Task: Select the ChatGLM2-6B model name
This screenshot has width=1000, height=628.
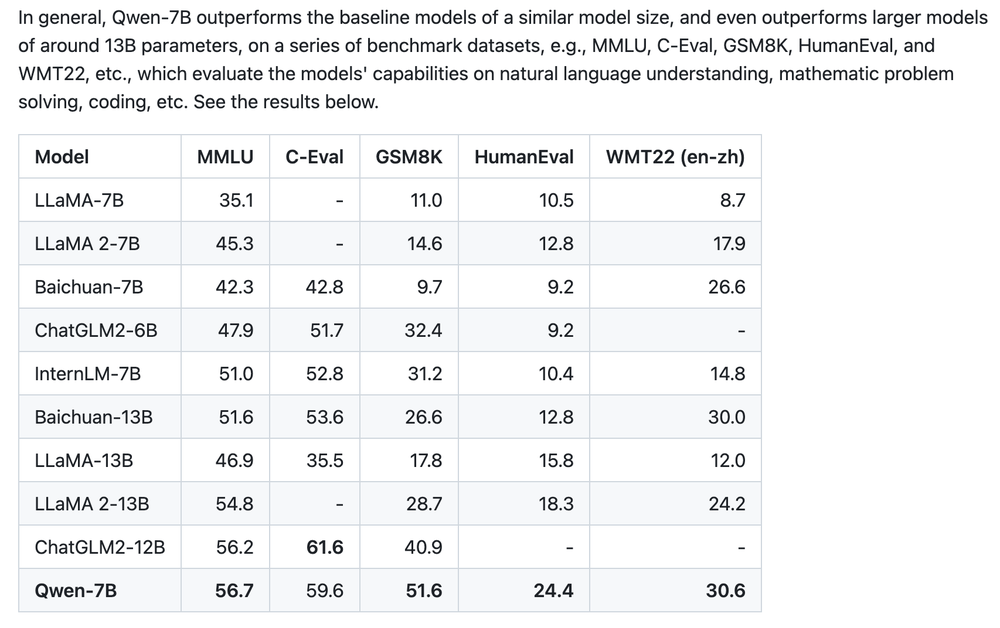Action: click(96, 331)
